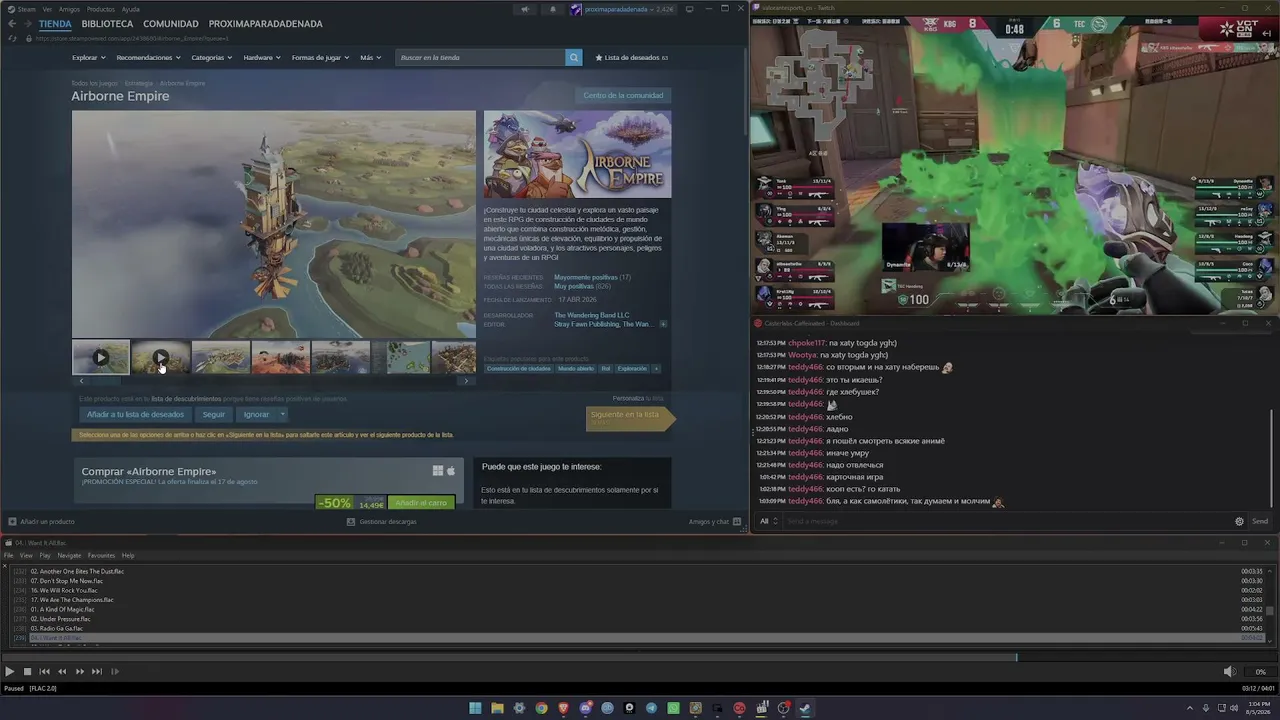Click the Seguir button

[x=214, y=414]
